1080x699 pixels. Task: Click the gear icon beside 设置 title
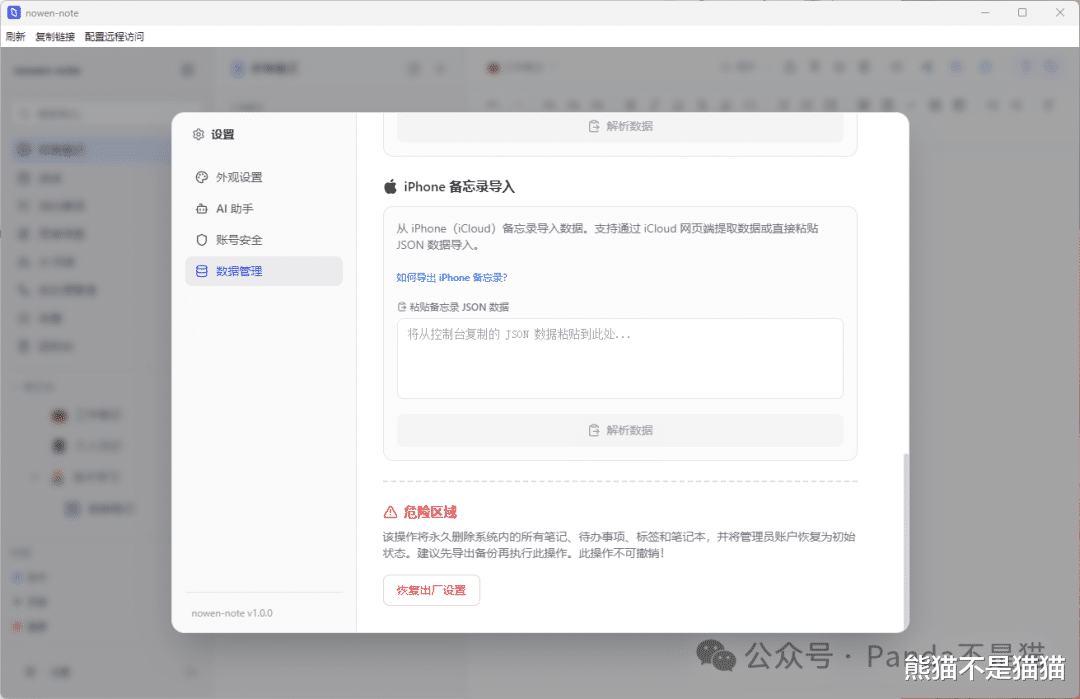point(198,134)
